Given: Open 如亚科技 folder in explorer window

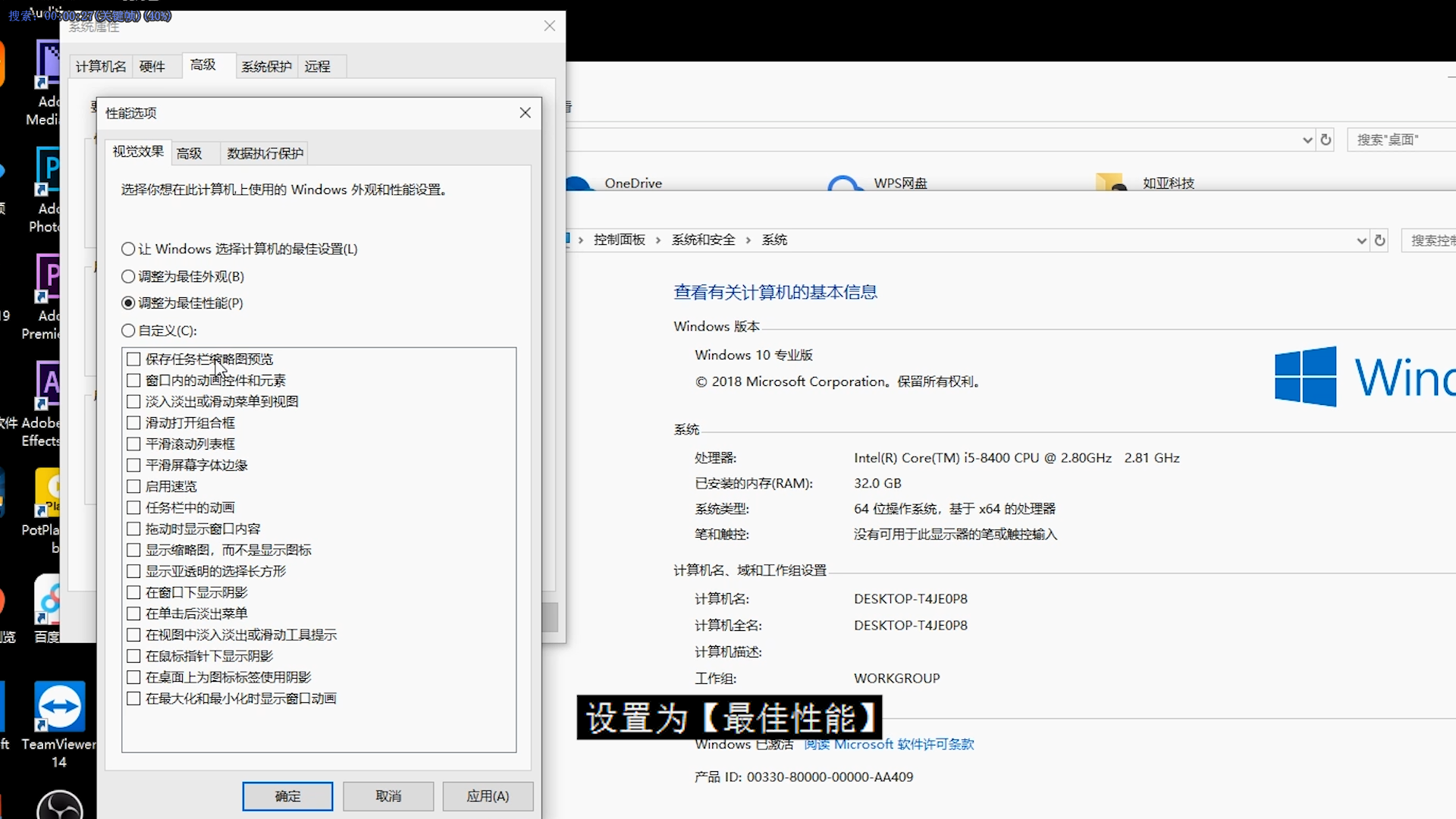Looking at the screenshot, I should (x=1145, y=183).
